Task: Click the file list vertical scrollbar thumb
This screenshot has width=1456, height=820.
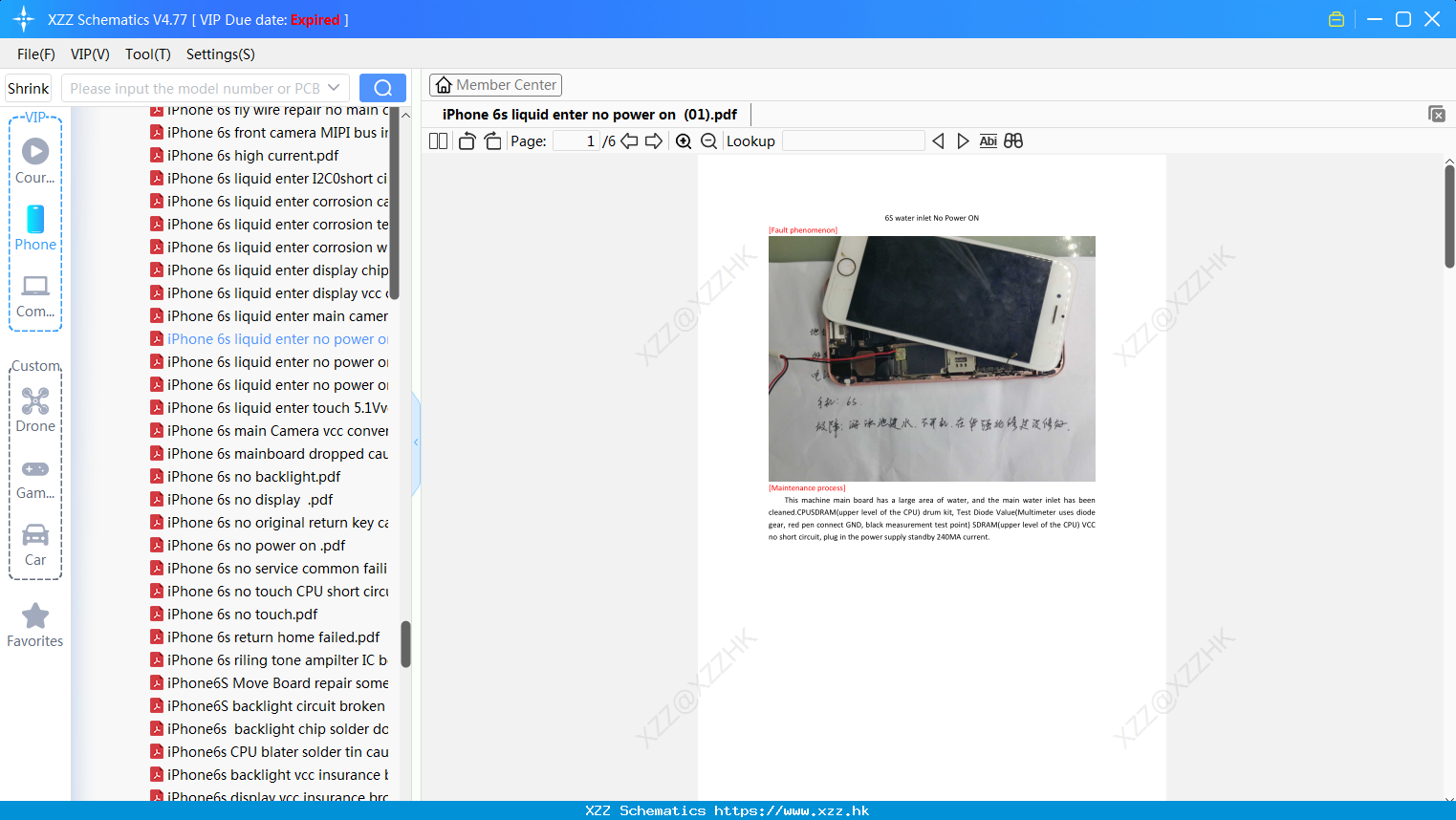Action: pyautogui.click(x=405, y=644)
